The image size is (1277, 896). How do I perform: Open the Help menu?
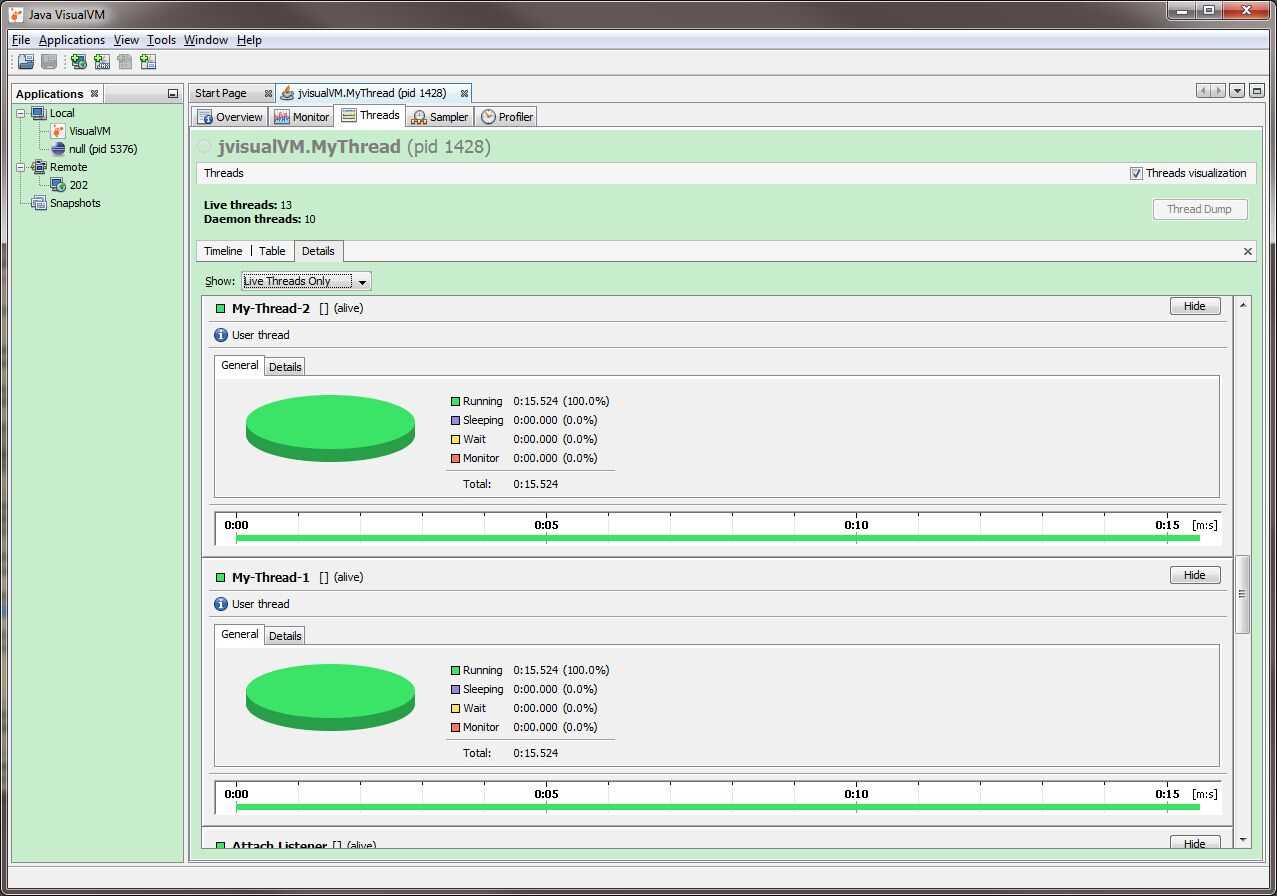[x=249, y=40]
